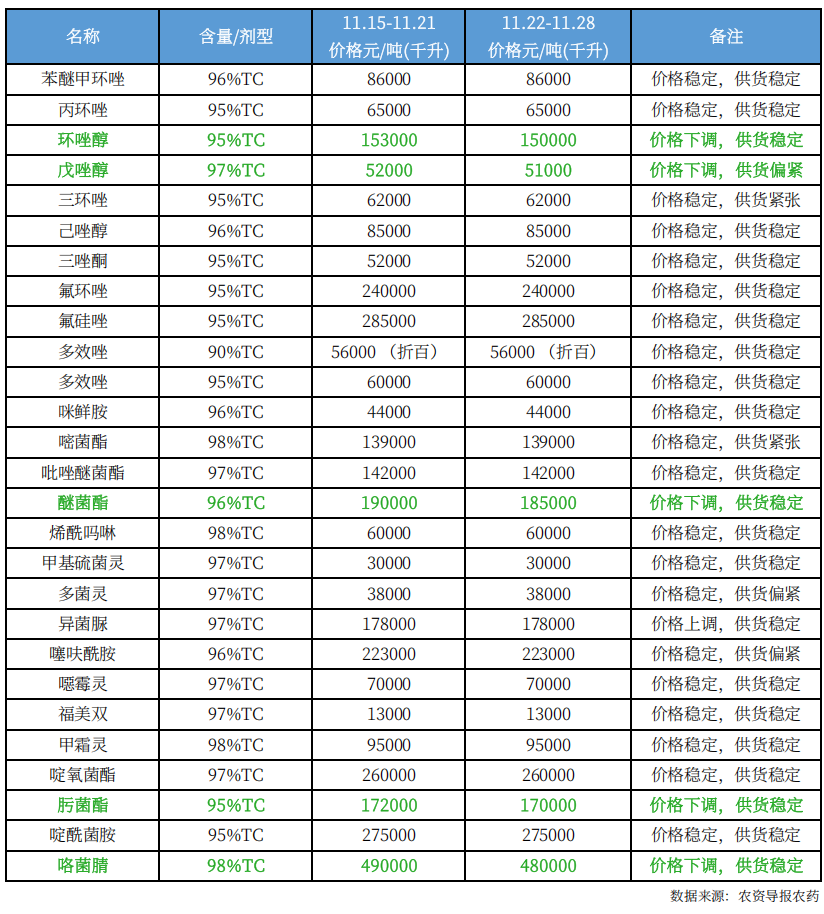
Task: Select the 三环唑 name cell
Action: click(x=82, y=201)
